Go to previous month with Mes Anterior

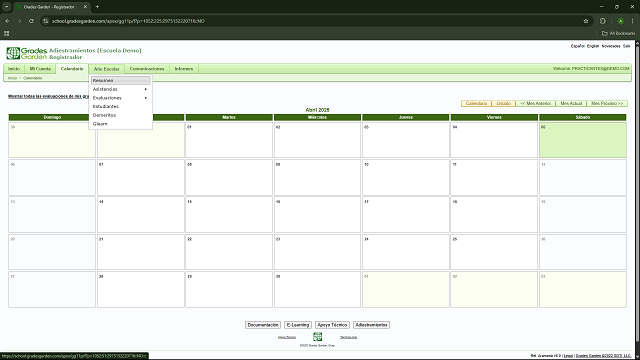[536, 103]
